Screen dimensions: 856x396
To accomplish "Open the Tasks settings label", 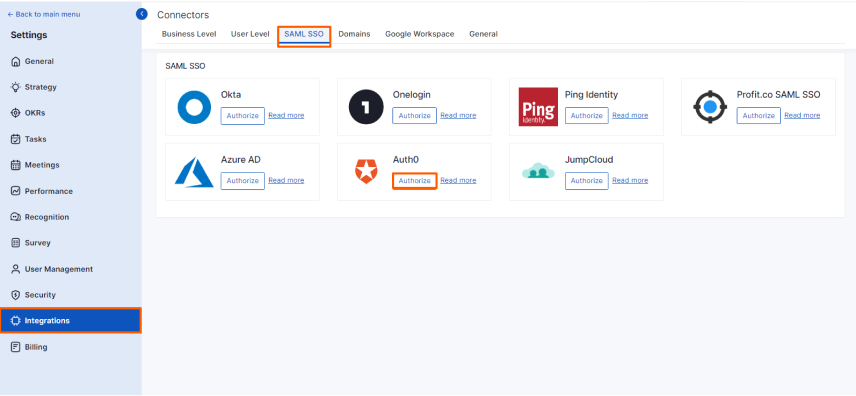I will [35, 139].
